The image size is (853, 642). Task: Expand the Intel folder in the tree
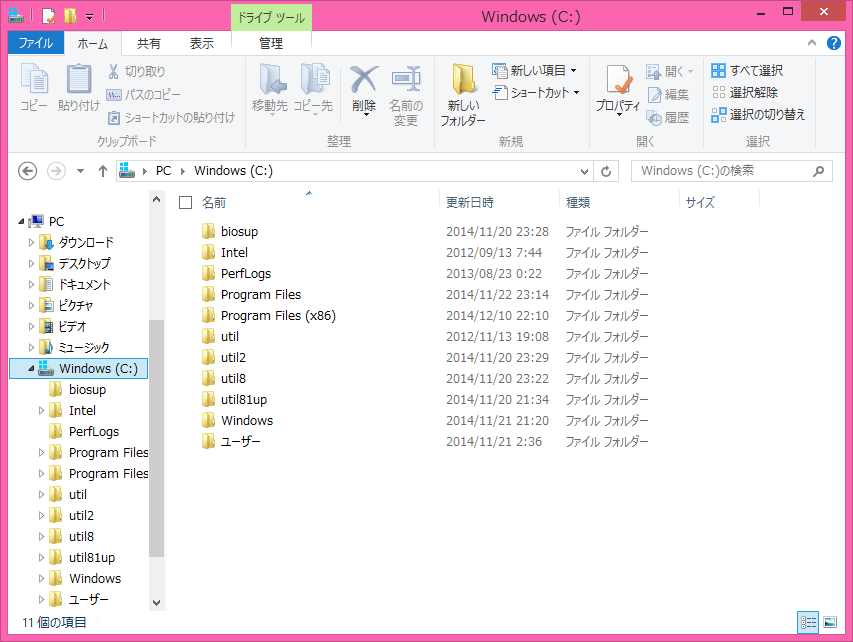pyautogui.click(x=41, y=410)
